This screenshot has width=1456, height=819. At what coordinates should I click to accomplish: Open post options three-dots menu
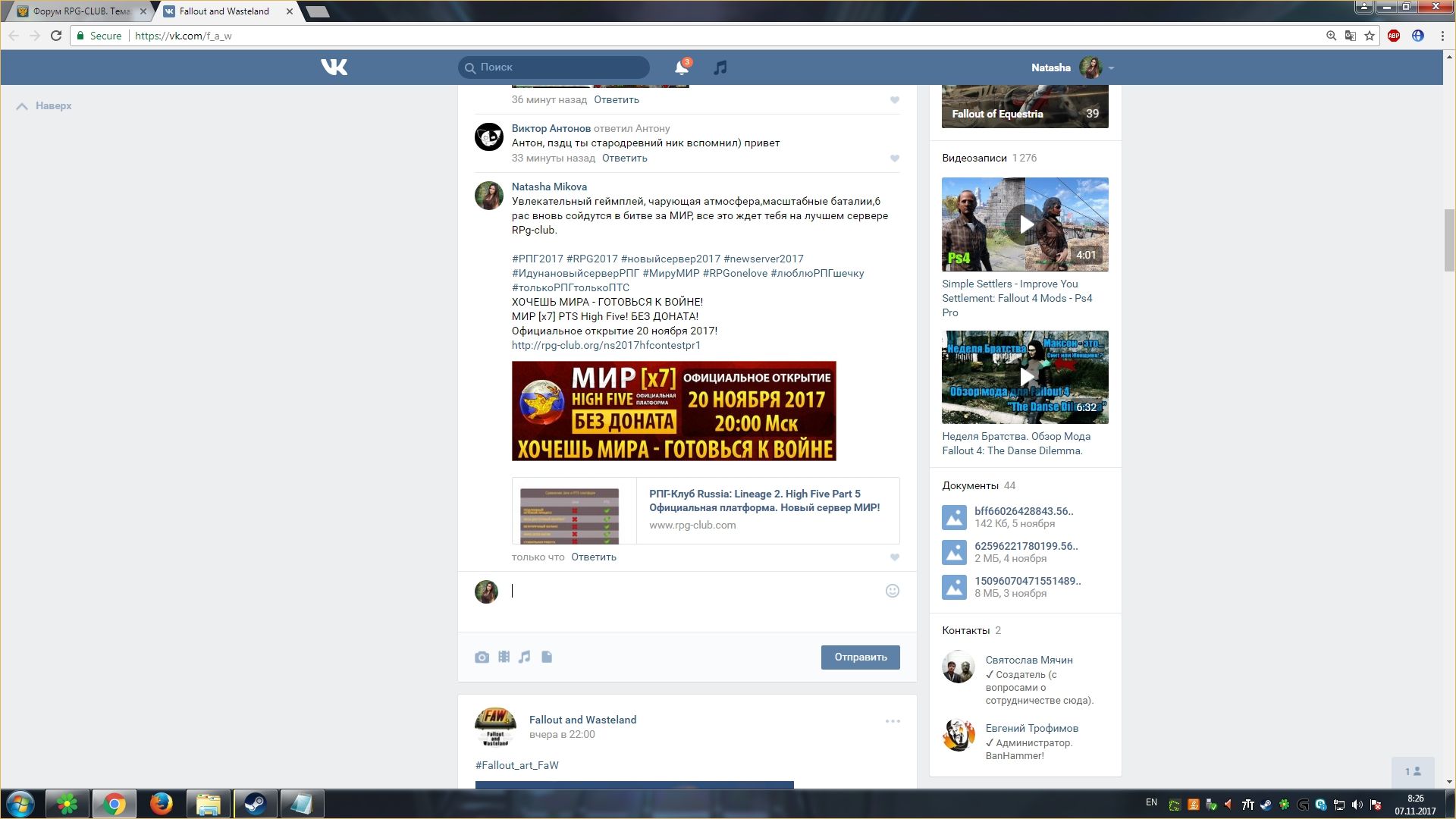[x=893, y=721]
